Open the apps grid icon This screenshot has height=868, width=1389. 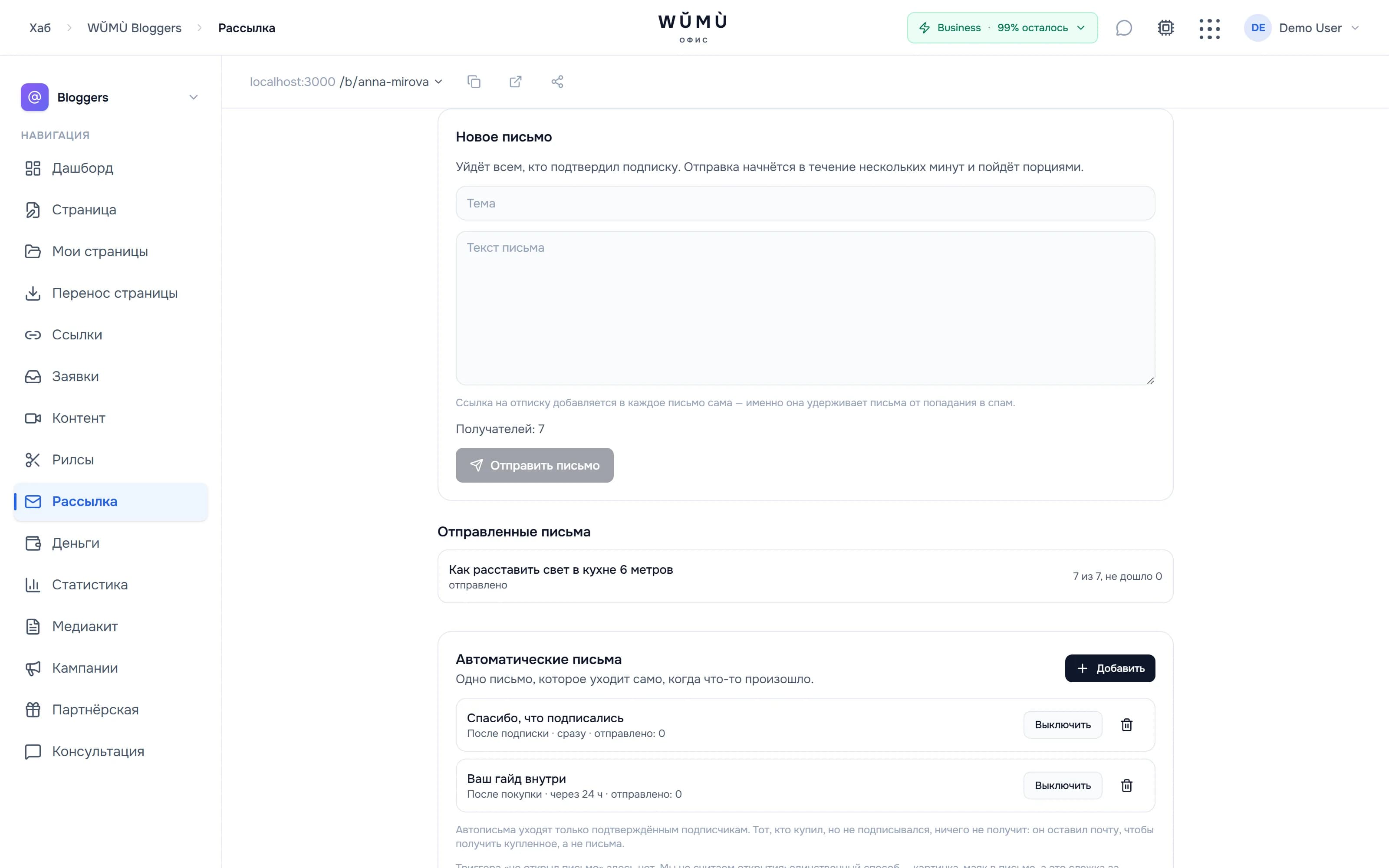coord(1209,28)
